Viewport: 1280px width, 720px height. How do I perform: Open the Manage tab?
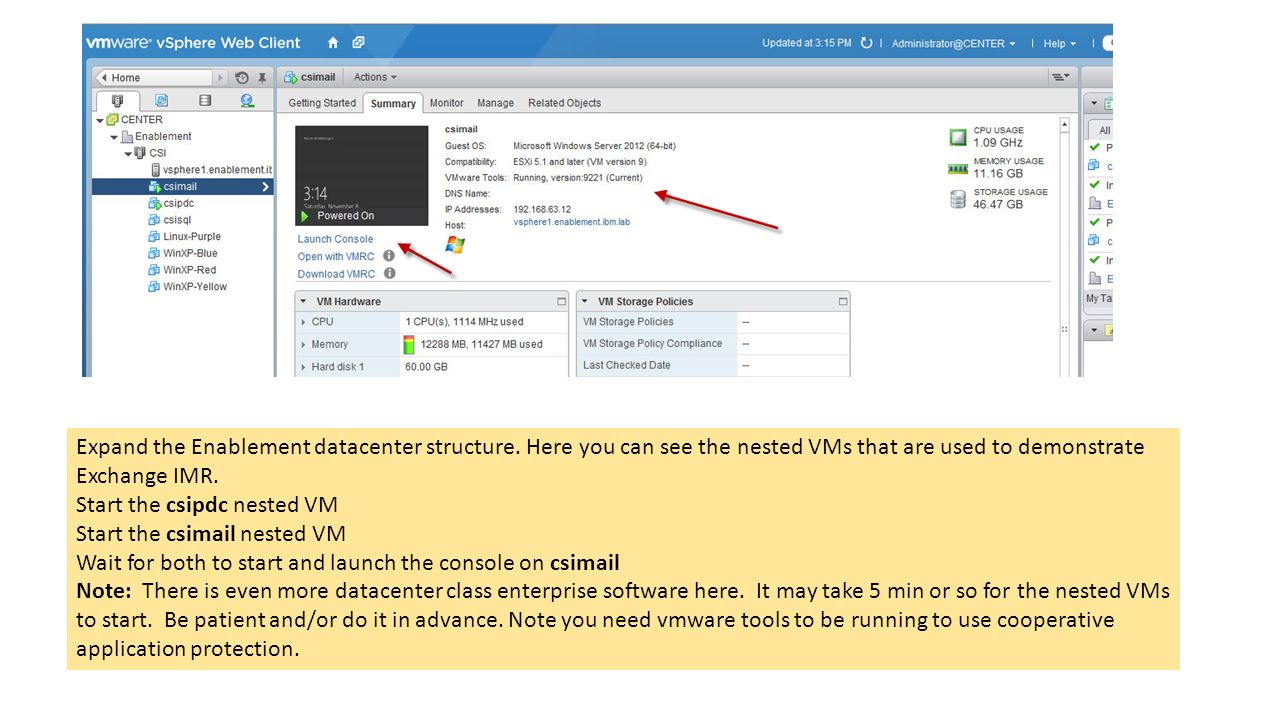click(x=495, y=103)
